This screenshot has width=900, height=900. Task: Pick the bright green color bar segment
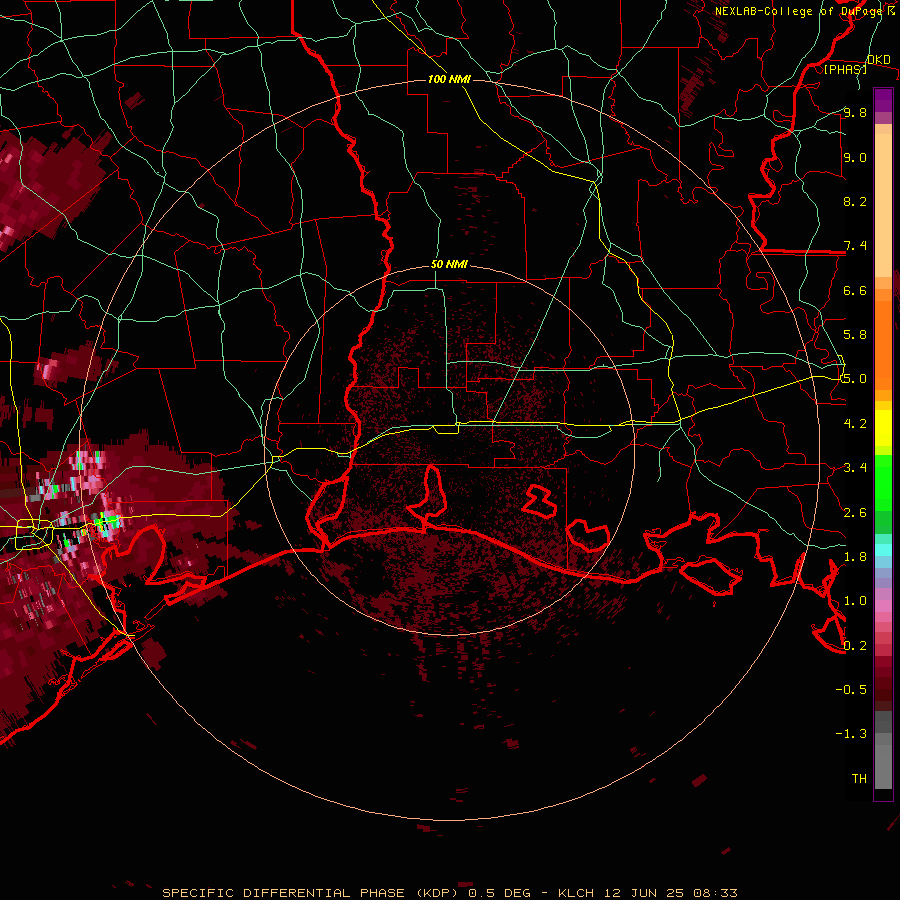(x=883, y=481)
